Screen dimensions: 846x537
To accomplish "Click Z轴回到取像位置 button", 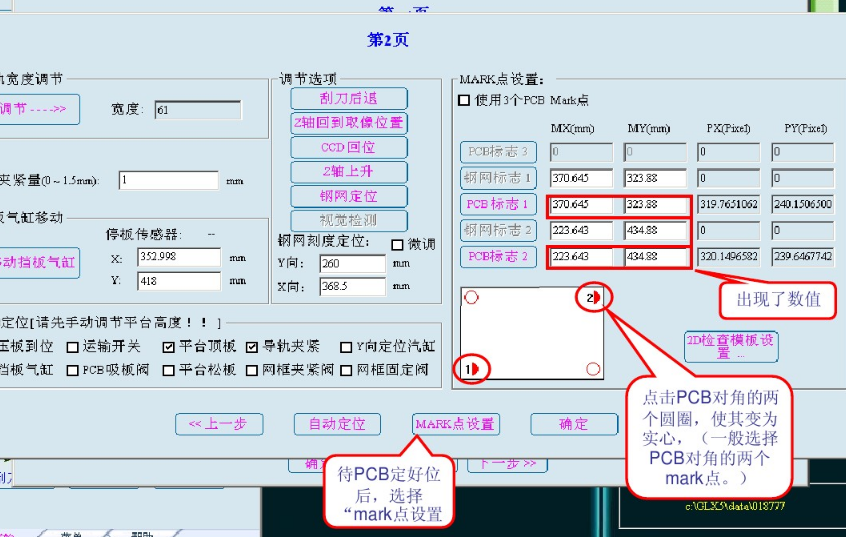I will pyautogui.click(x=349, y=122).
